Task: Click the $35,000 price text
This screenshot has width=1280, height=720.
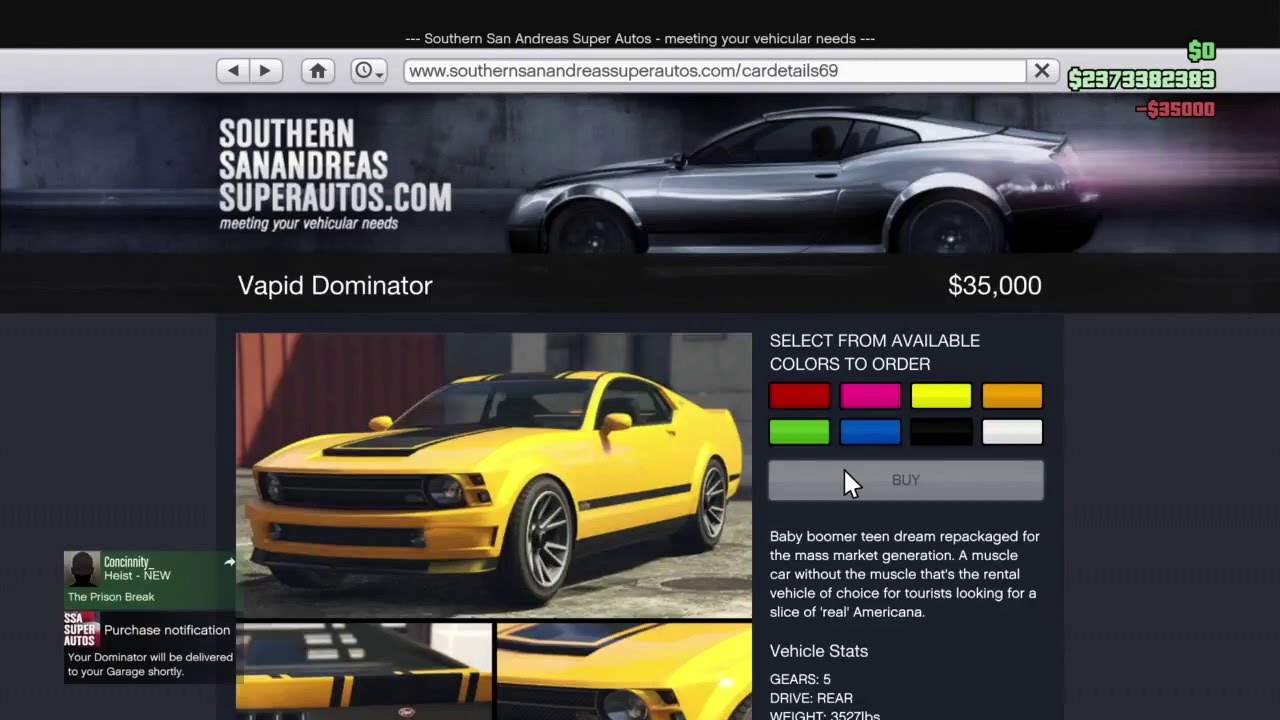Action: coord(995,285)
